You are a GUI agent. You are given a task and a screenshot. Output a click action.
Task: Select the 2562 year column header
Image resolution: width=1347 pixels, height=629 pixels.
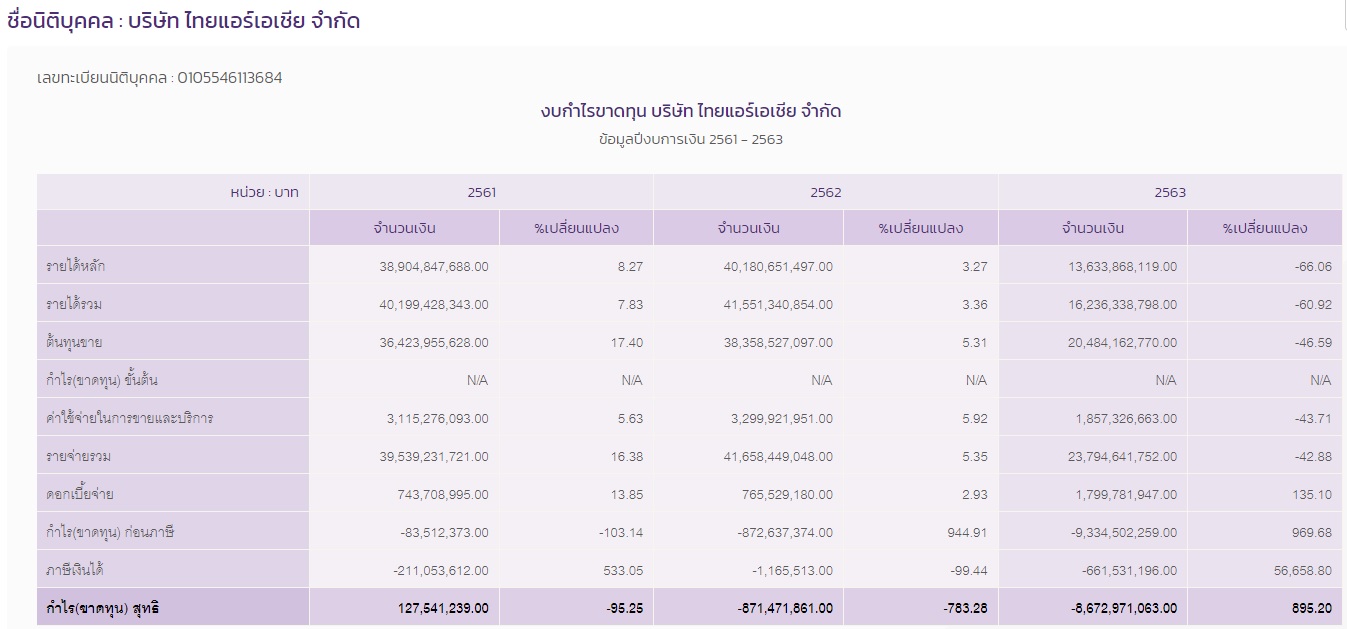click(x=825, y=192)
